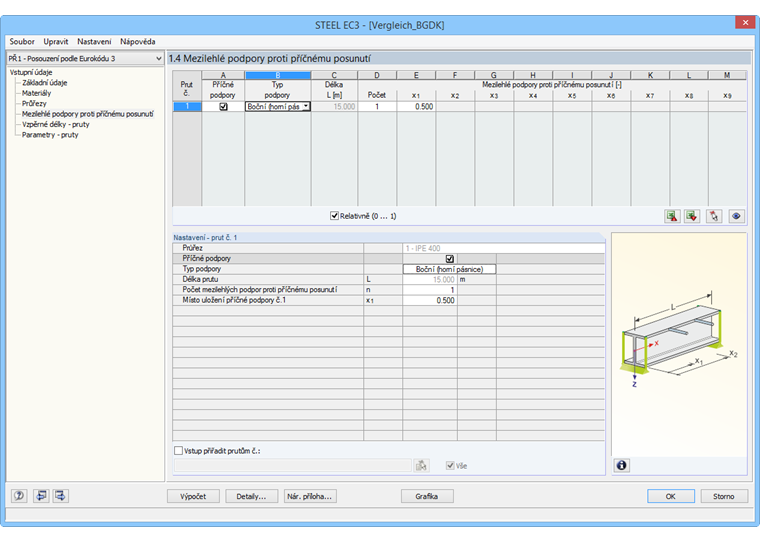
Task: Select Vstupní údaje tree node
Action: click(31, 72)
